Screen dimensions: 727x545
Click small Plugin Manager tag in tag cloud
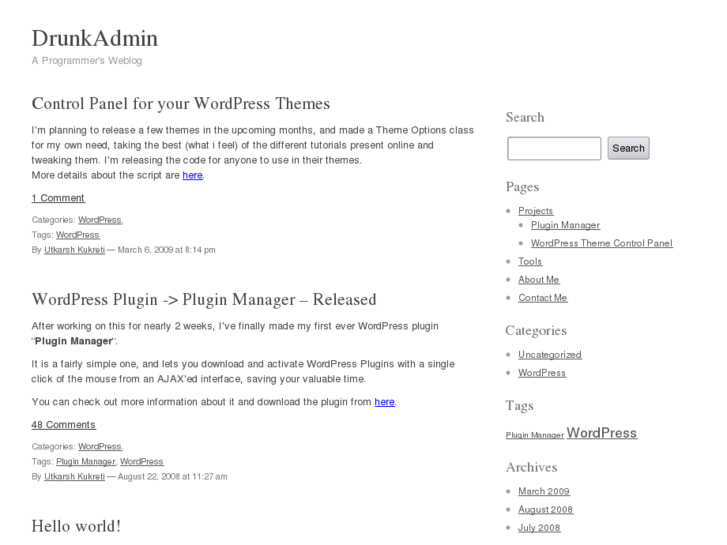click(x=535, y=435)
